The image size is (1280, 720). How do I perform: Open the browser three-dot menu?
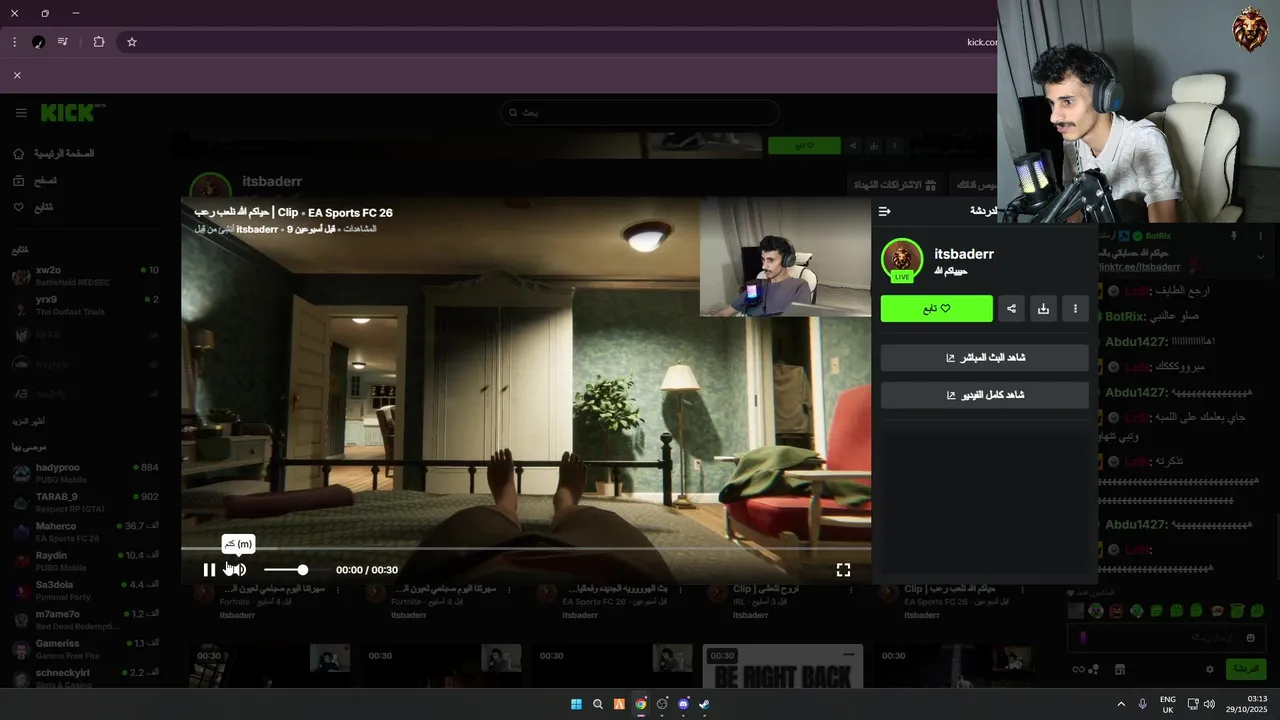14,42
